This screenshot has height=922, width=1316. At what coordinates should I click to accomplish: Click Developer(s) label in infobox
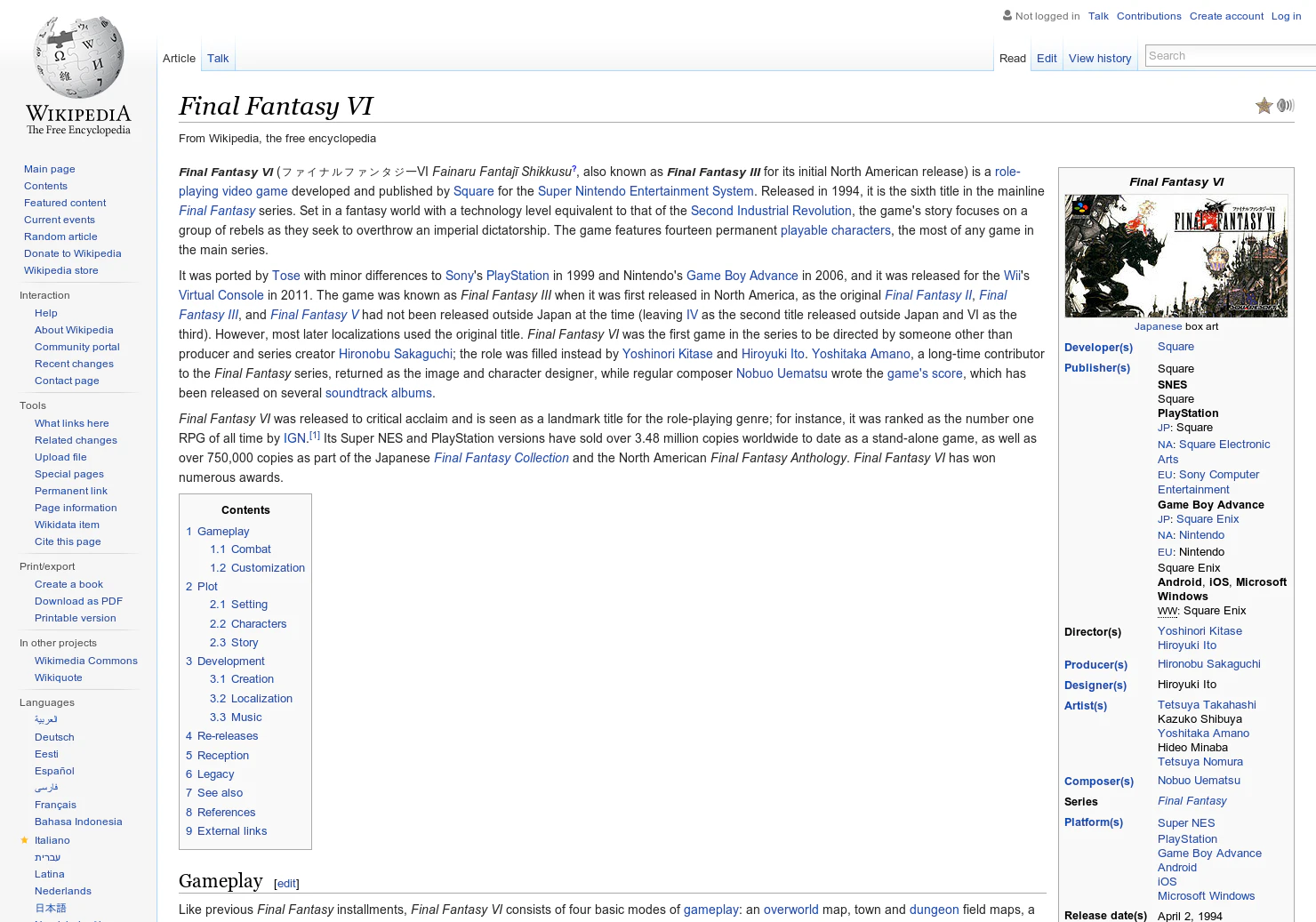click(1098, 348)
